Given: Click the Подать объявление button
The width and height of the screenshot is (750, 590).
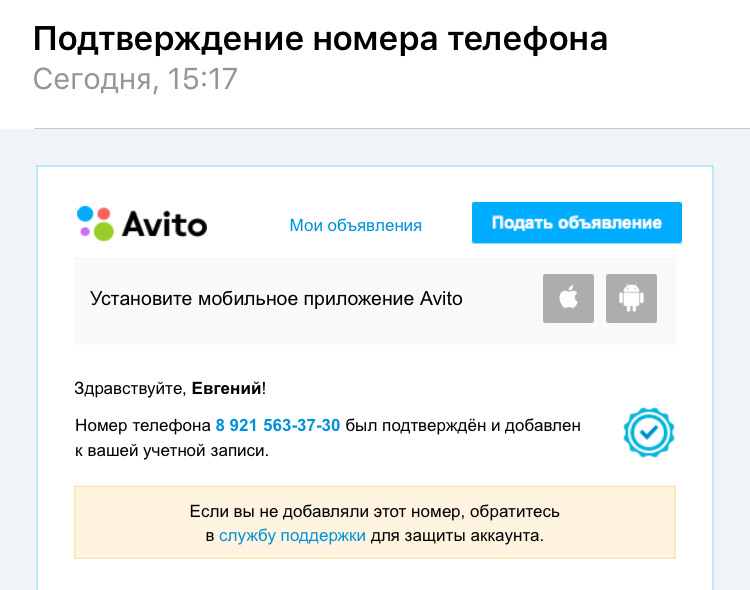Looking at the screenshot, I should (x=577, y=223).
